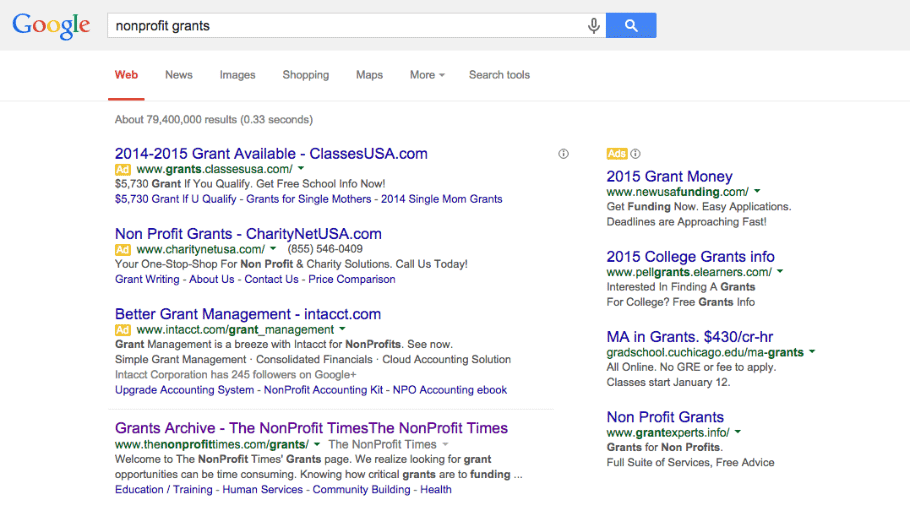Screen dimensions: 910x513
Task: Expand arrow next to charitynetusa.com URL
Action: [273, 249]
